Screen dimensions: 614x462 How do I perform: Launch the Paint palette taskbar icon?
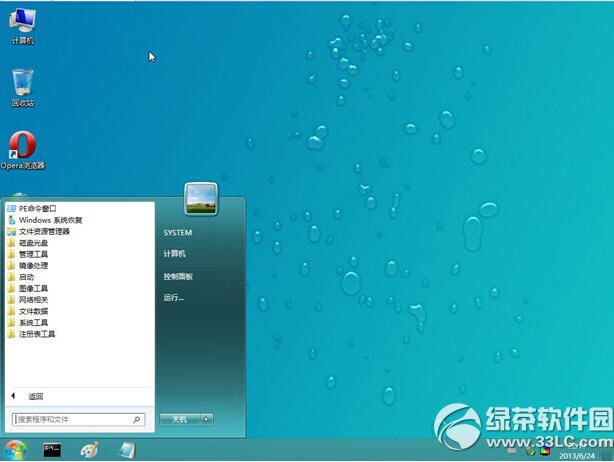point(90,450)
